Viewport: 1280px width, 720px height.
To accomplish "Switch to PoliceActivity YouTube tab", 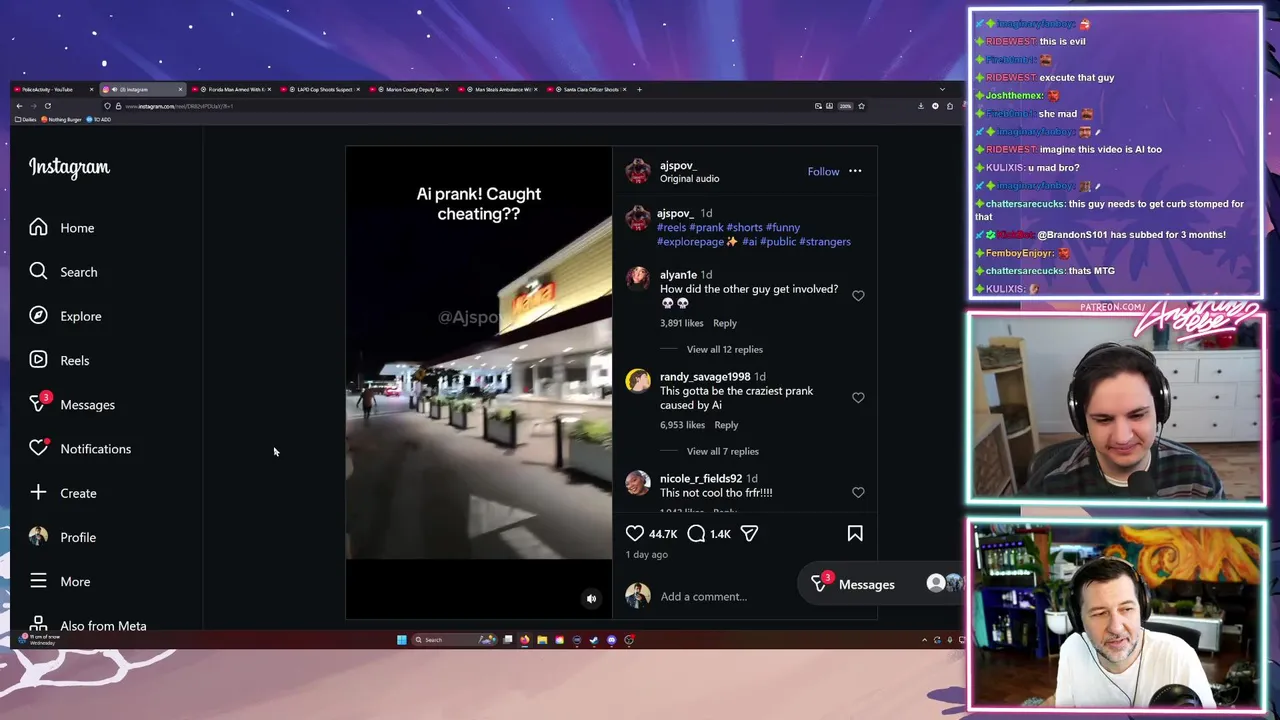I will click(53, 89).
